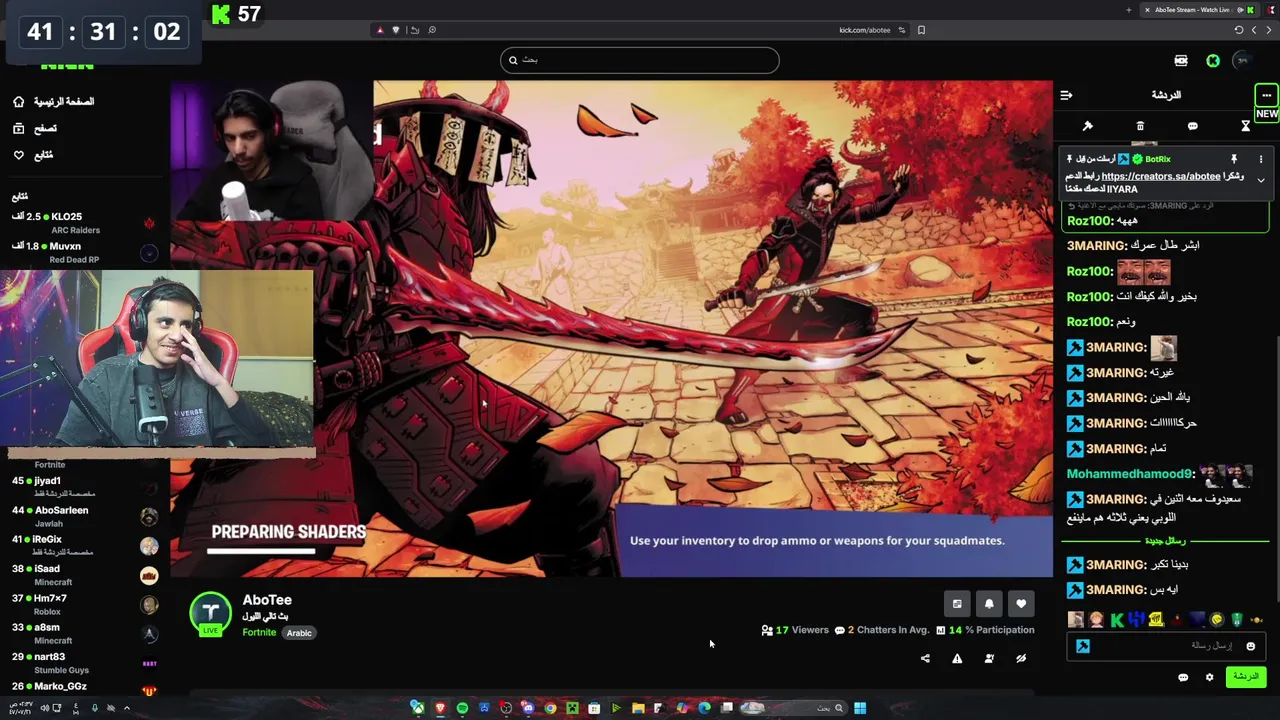
Task: Click the Arabic language tag
Action: click(299, 633)
